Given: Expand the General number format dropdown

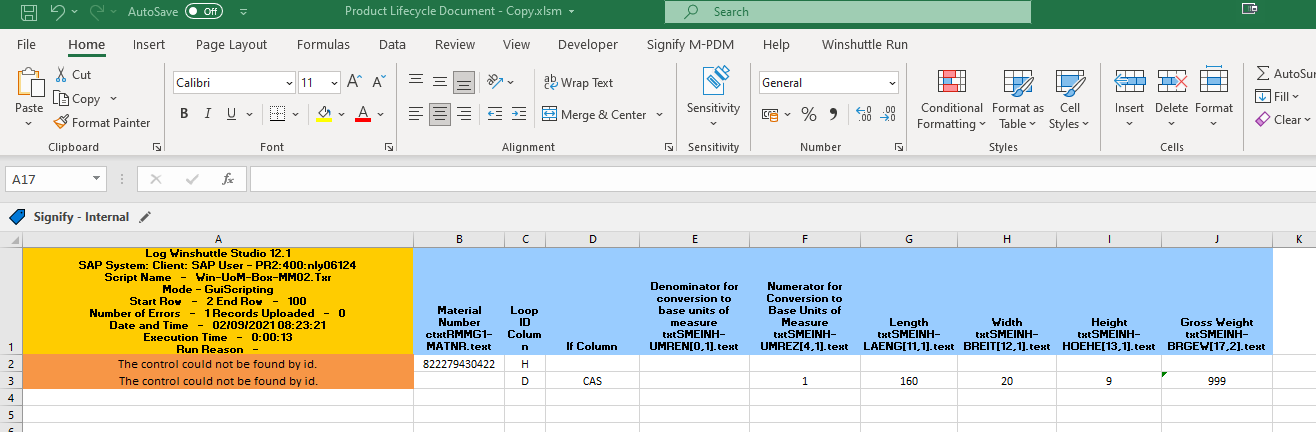Looking at the screenshot, I should (891, 83).
